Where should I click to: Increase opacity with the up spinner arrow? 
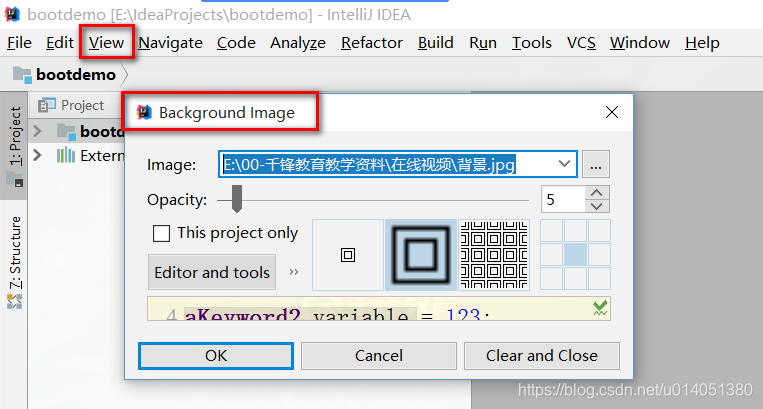[x=597, y=193]
